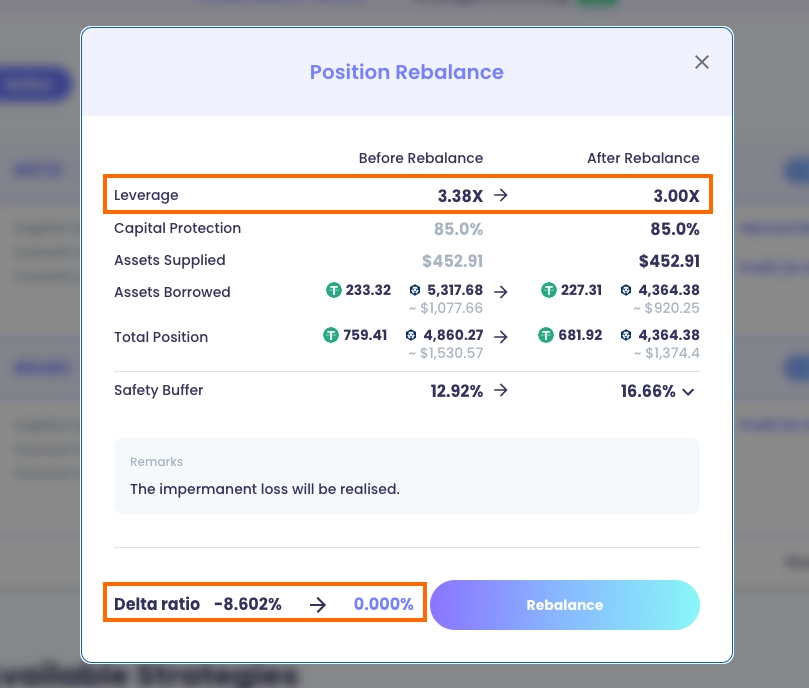809x688 pixels.
Task: Click hexagon token icon above ~ $1,374.4
Action: click(626, 335)
